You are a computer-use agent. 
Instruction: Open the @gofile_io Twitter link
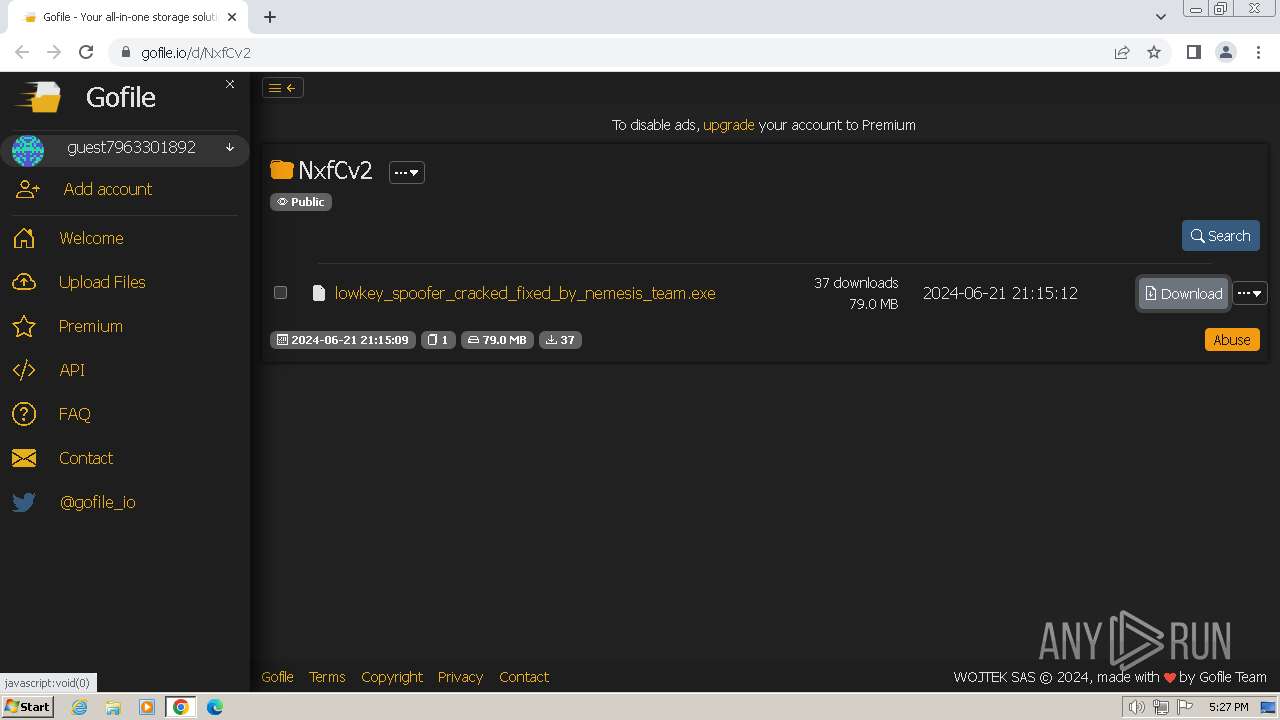[98, 502]
